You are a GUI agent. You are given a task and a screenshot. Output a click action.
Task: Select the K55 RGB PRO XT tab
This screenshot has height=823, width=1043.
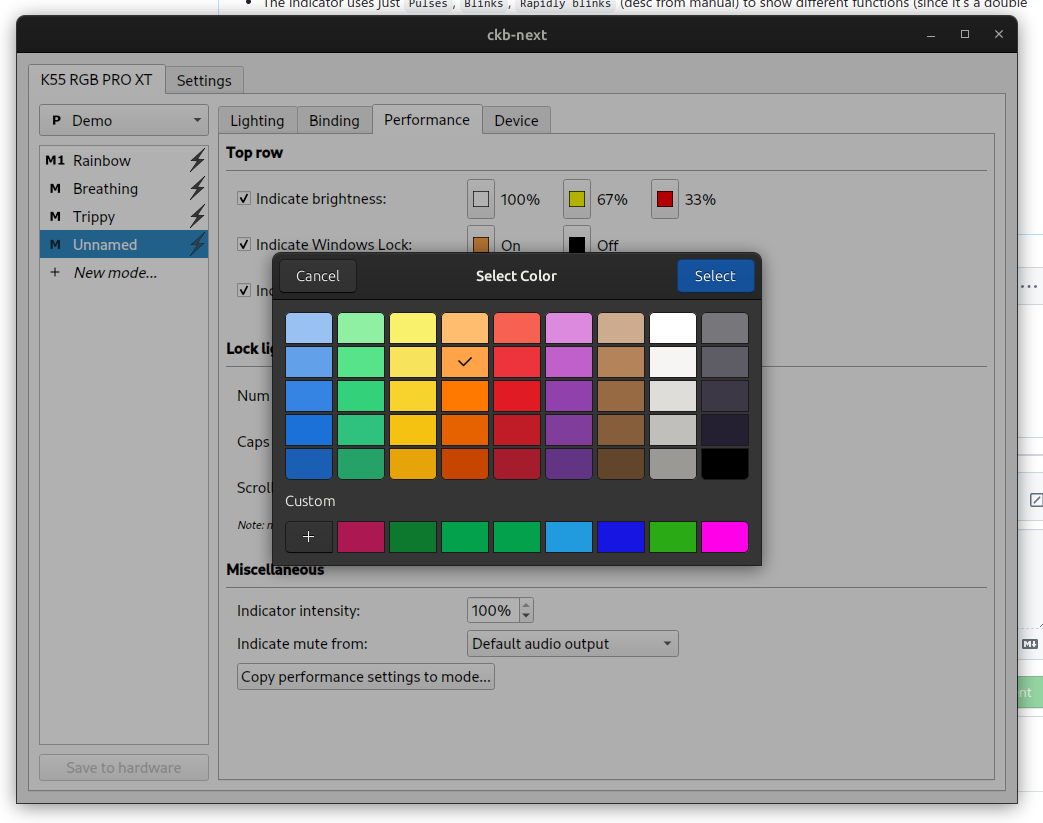pyautogui.click(x=96, y=80)
